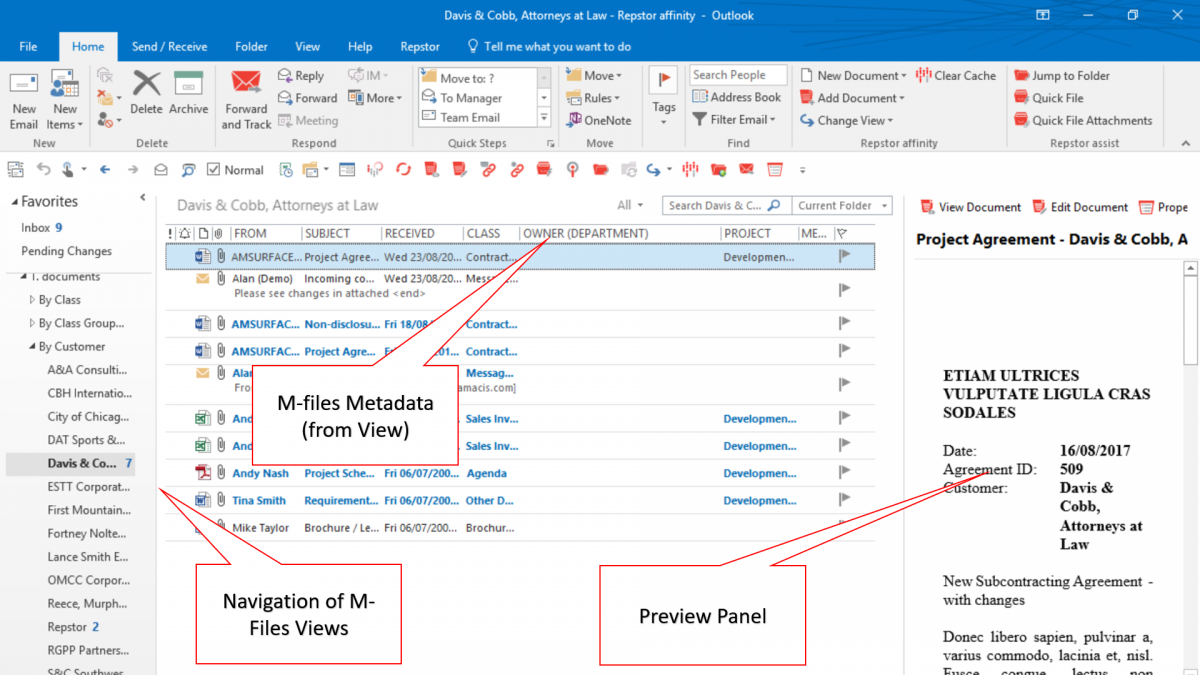The width and height of the screenshot is (1200, 675).
Task: Collapse the By Customer folder tree
Action: (x=32, y=347)
